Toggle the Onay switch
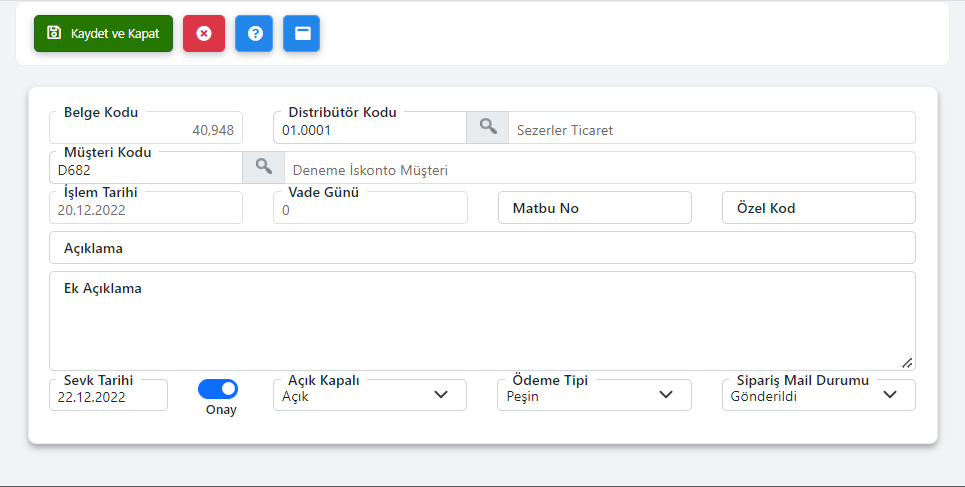Viewport: 965px width, 487px height. pos(218,389)
